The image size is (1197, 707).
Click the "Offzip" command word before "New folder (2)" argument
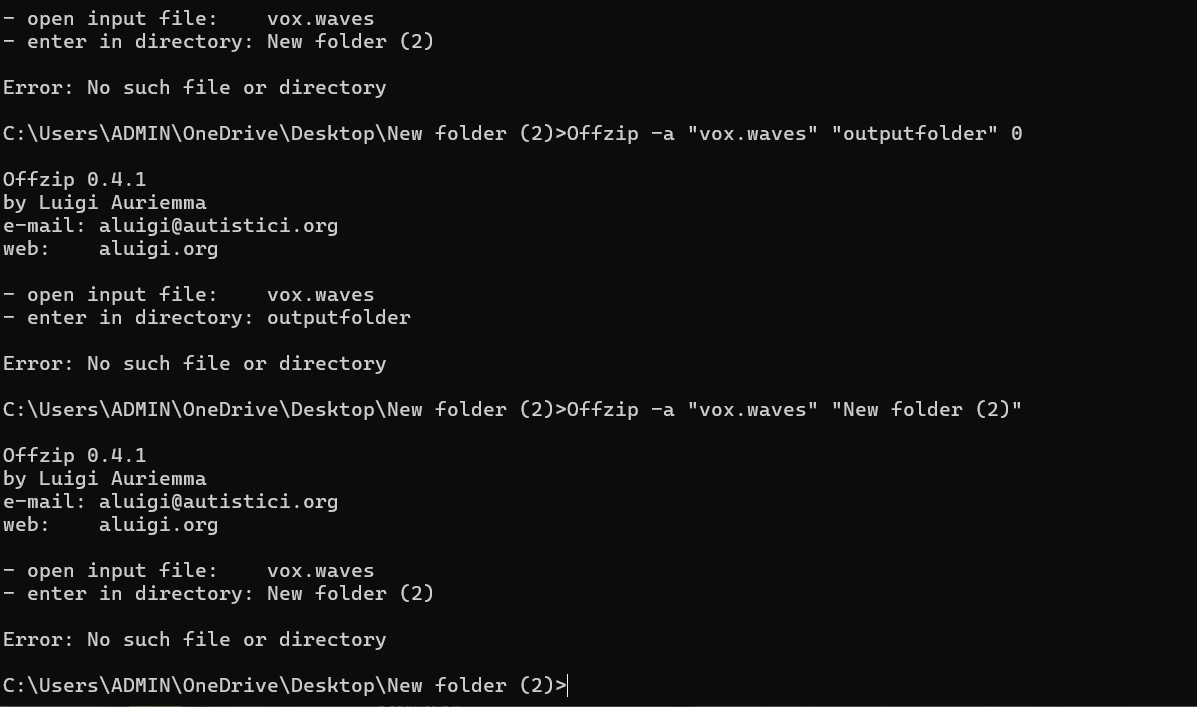602,409
